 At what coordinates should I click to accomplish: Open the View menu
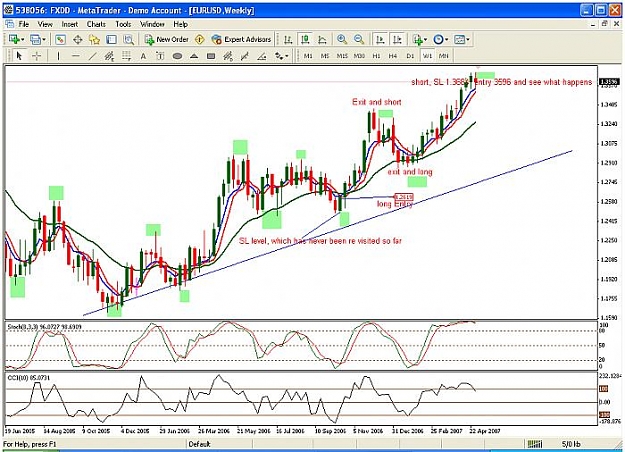pos(45,24)
